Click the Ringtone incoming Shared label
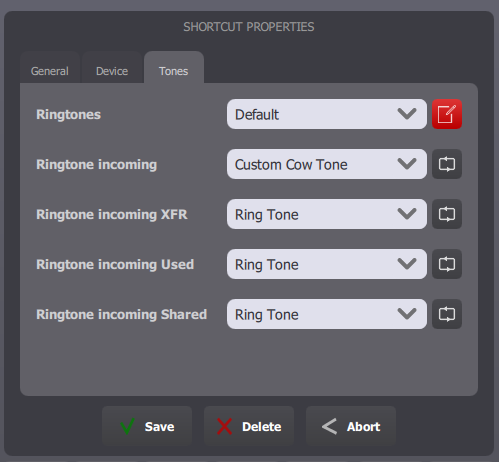Viewport: 499px width, 462px height. pyautogui.click(x=121, y=314)
